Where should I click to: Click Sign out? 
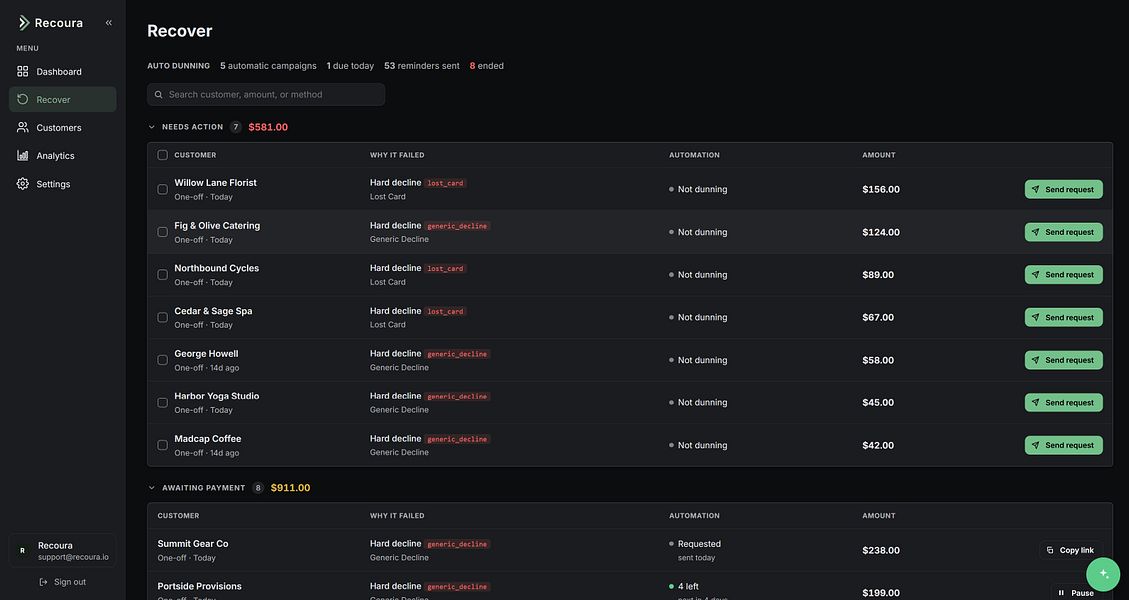(63, 582)
